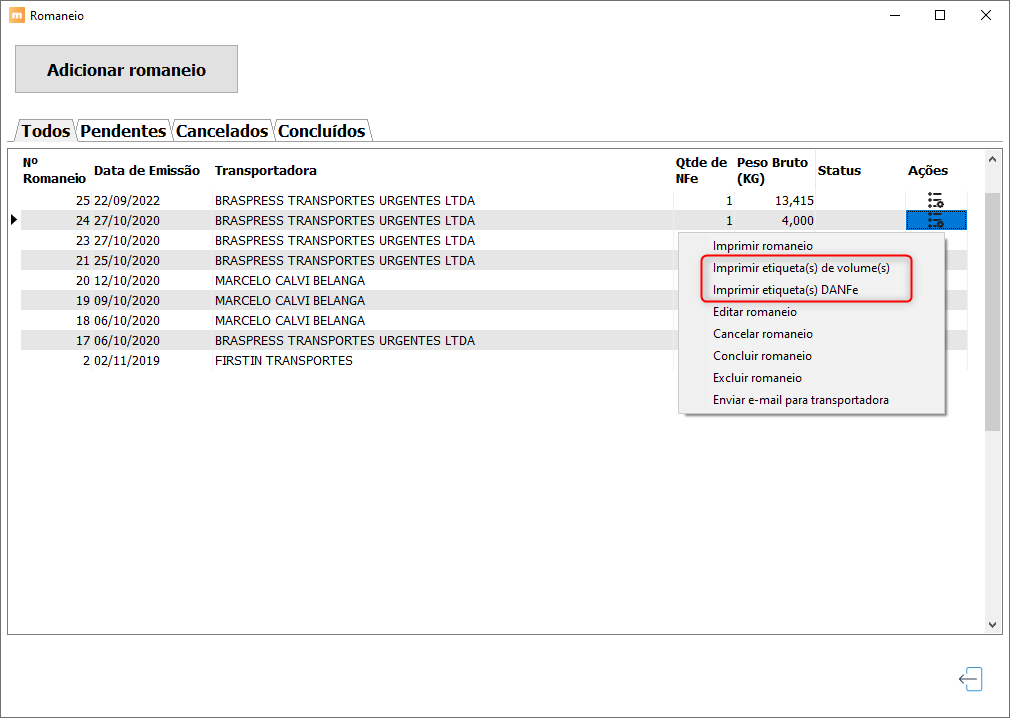The image size is (1010, 718).
Task: Click Excluir romaneio option
Action: coord(757,378)
